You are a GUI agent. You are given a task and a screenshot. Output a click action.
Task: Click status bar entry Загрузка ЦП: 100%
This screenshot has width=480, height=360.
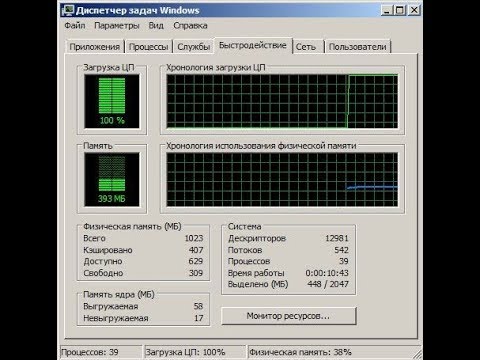point(195,352)
